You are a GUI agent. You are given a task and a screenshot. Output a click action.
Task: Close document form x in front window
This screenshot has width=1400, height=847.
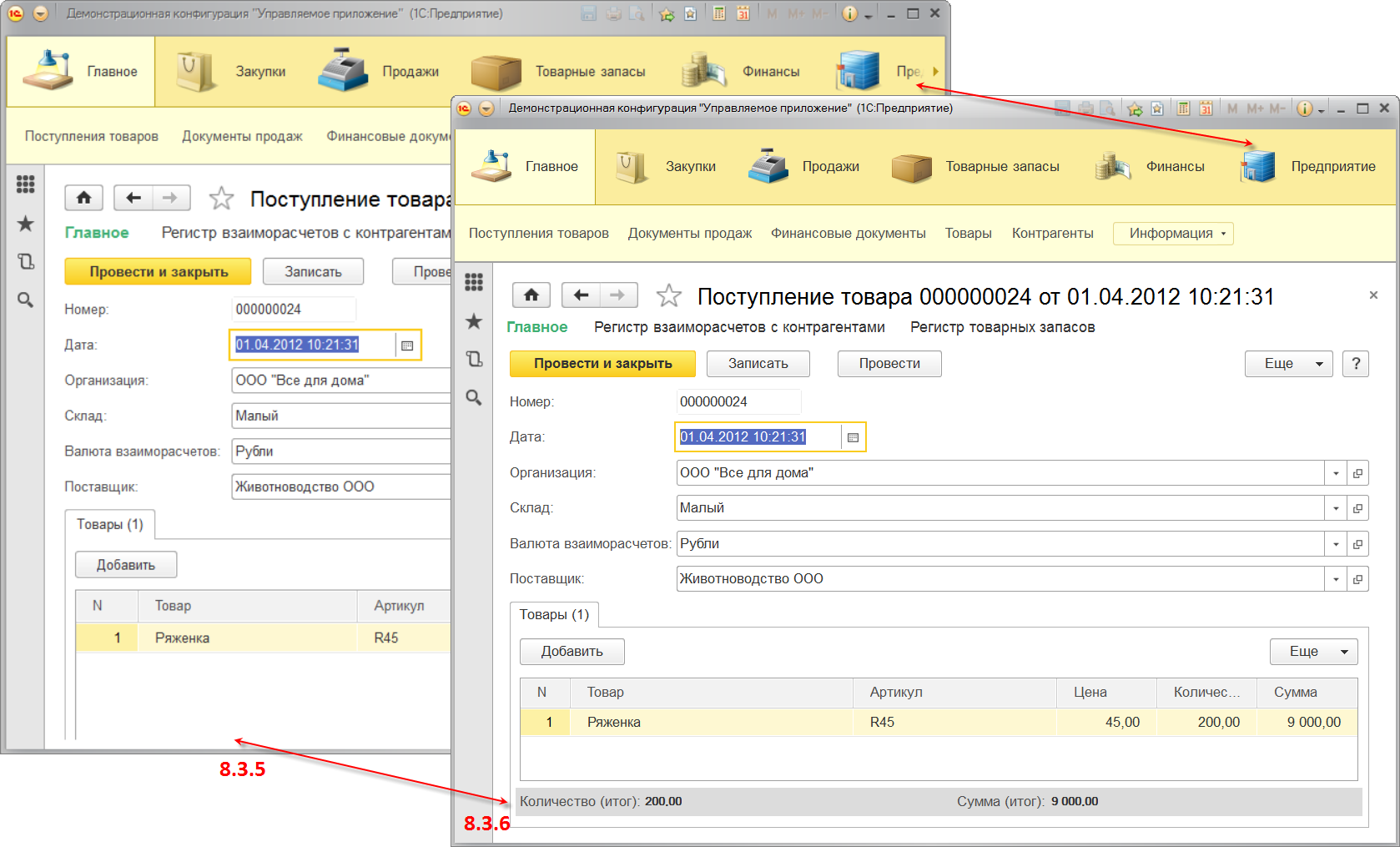(x=1373, y=295)
